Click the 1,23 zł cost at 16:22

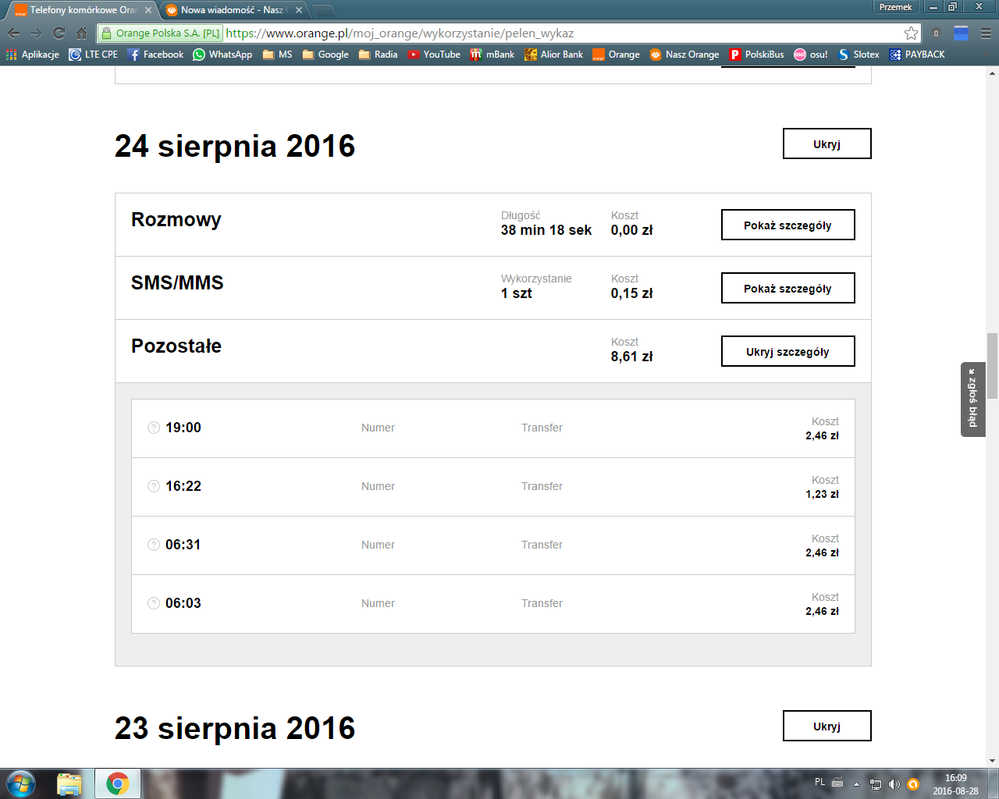[x=822, y=494]
